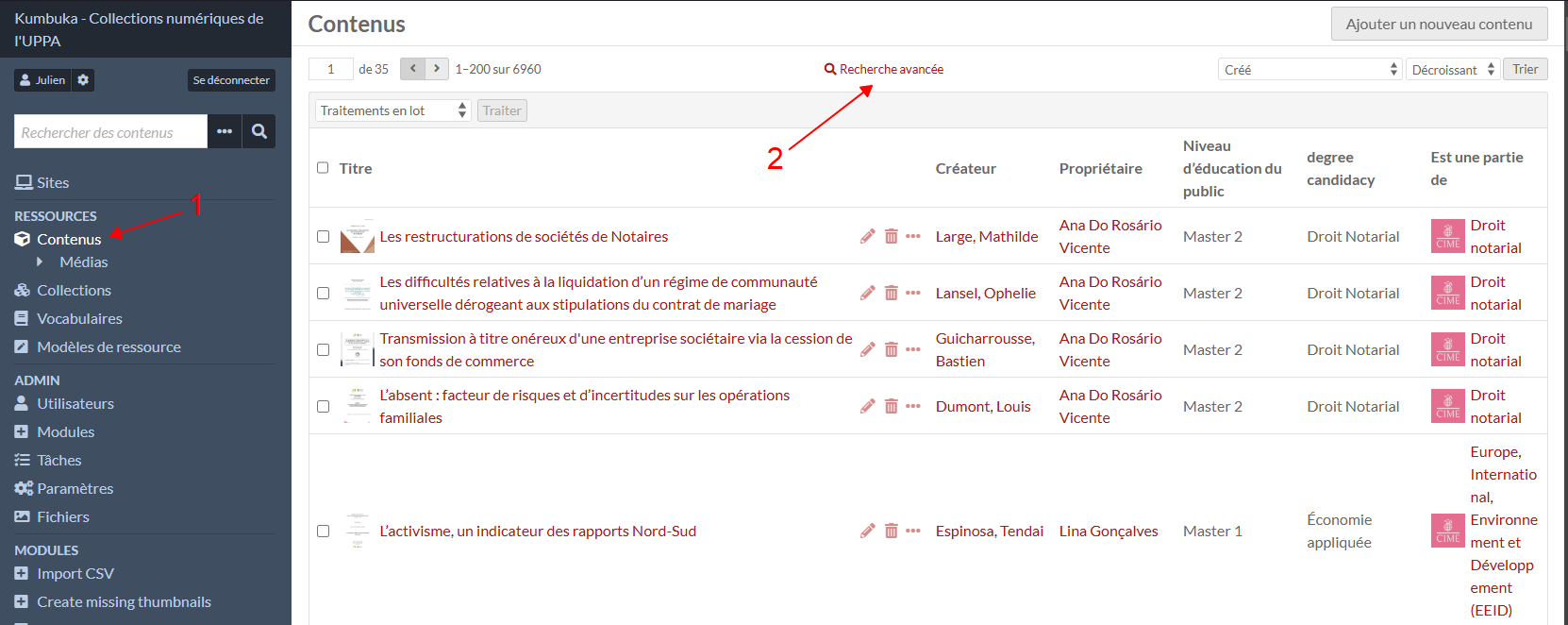Toggle the select-all checkbox beside Titre
Viewport: 1568px width, 625px height.
click(323, 168)
